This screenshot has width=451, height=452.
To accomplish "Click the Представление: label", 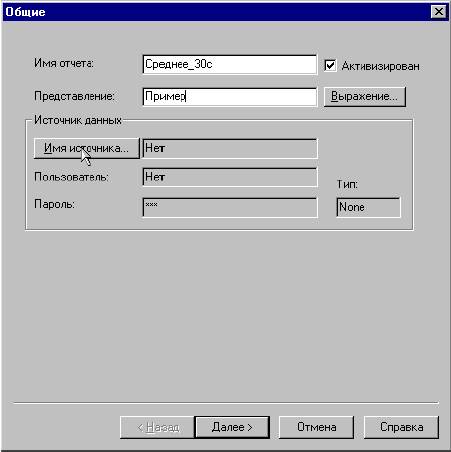I will pos(74,96).
